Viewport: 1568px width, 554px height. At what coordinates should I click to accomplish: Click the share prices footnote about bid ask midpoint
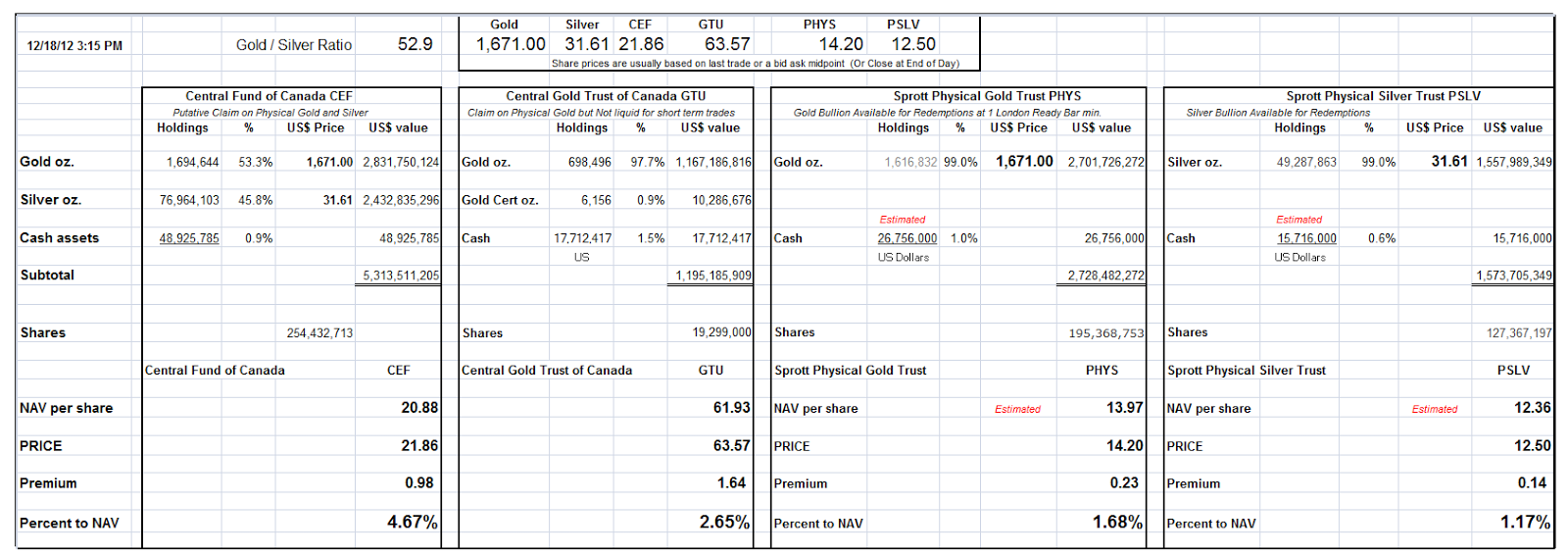click(x=756, y=64)
